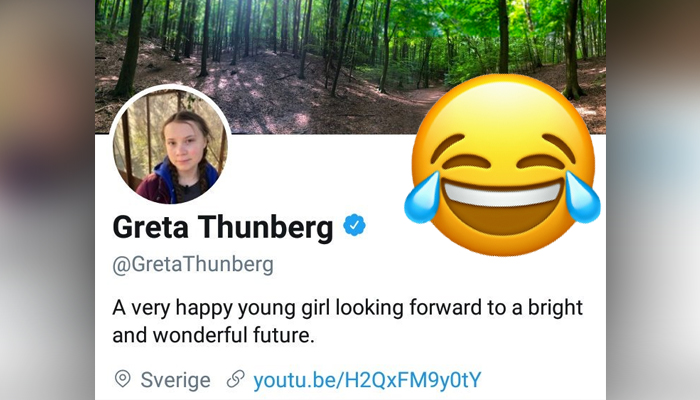Click the blurred left background margin
The height and width of the screenshot is (400, 700).
[47, 200]
